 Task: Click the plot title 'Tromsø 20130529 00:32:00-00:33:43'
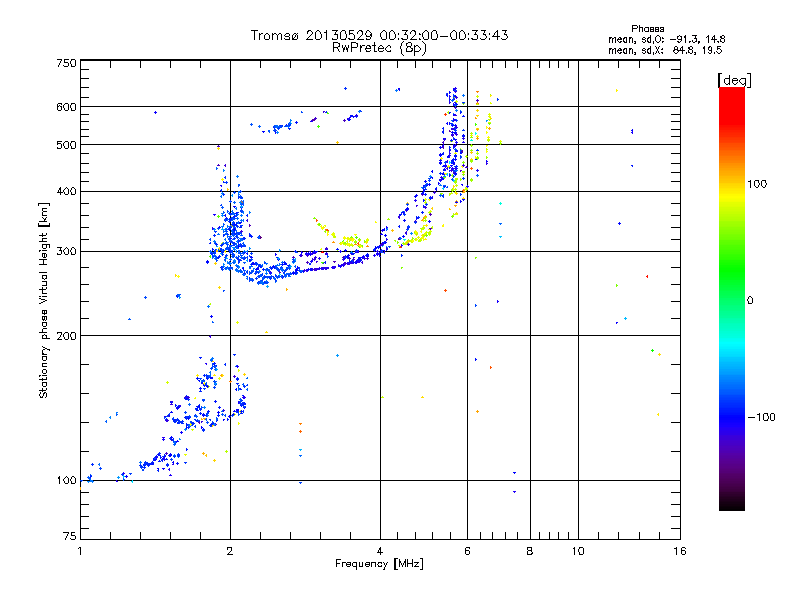(379, 35)
